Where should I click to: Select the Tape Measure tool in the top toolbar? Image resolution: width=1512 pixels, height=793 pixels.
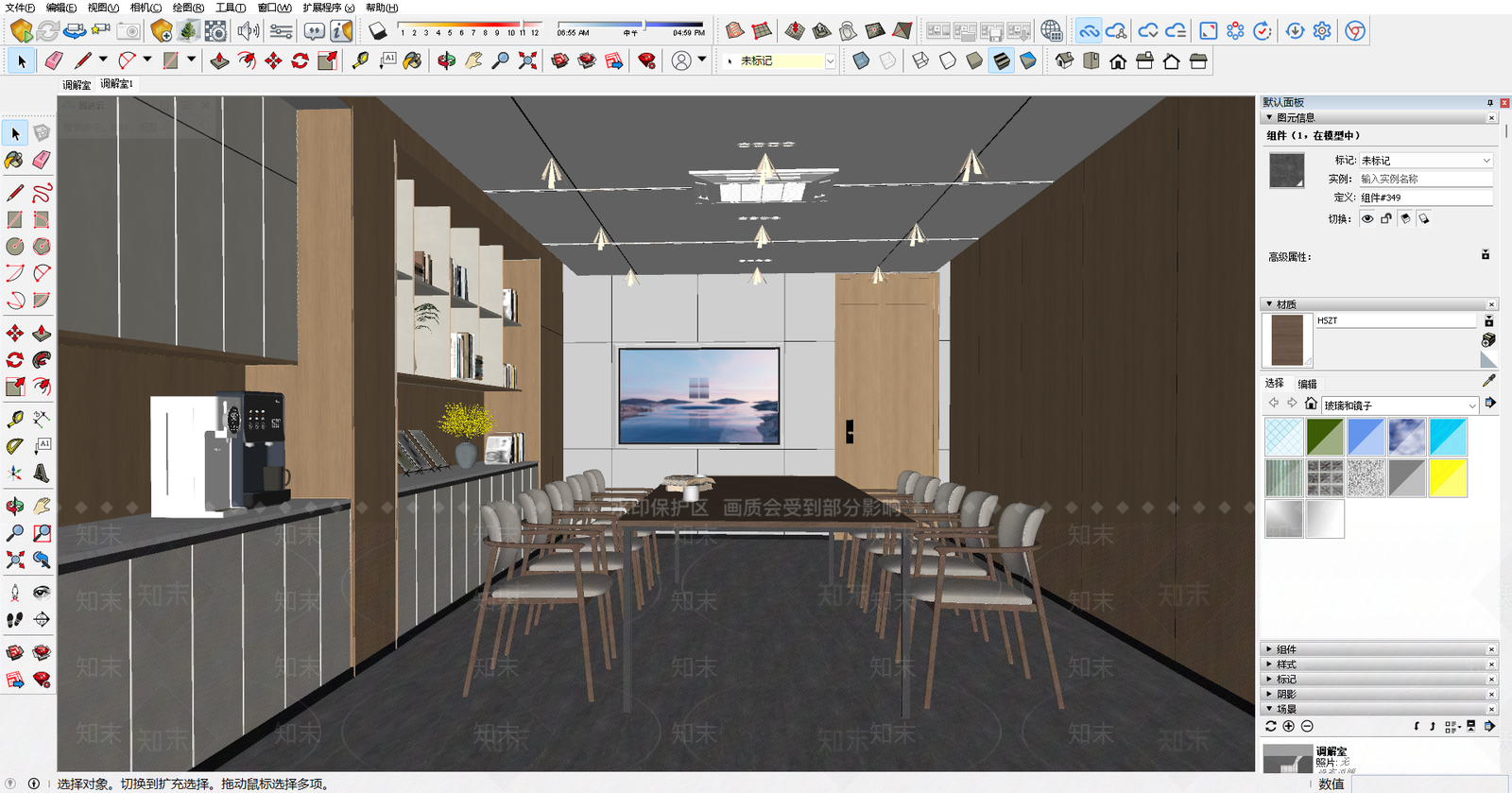[x=360, y=60]
